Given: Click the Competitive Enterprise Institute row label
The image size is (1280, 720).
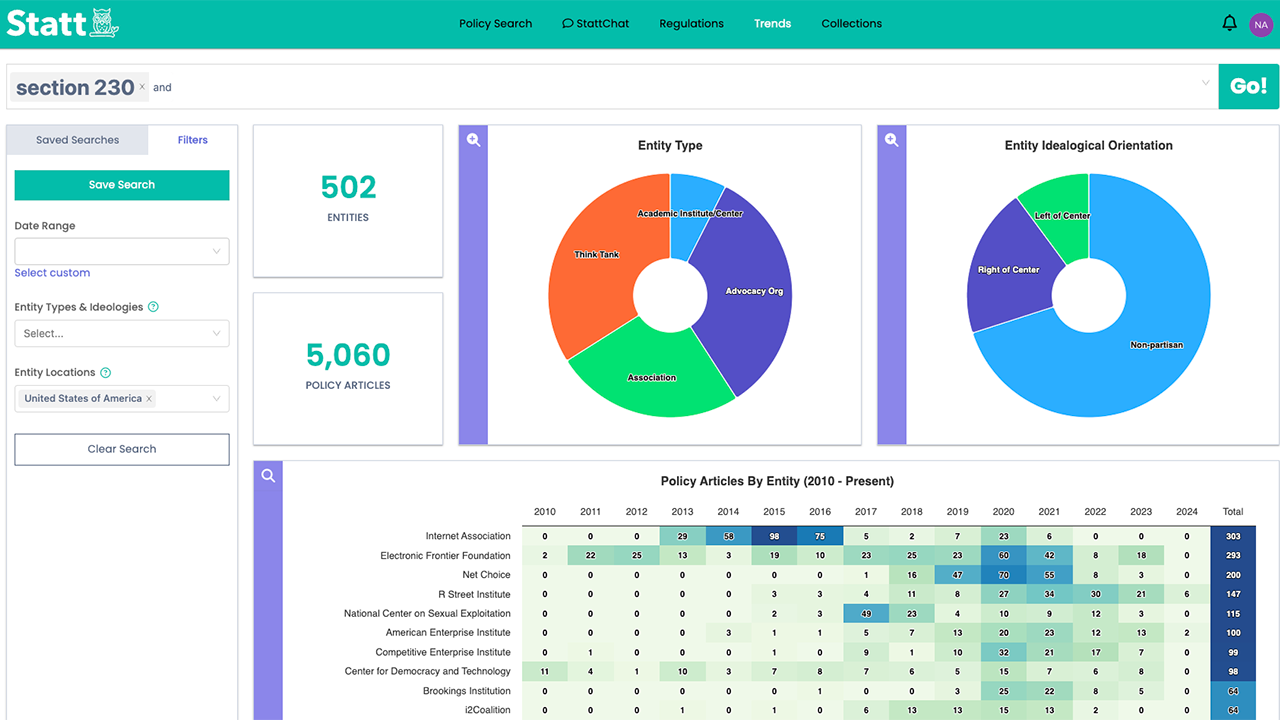Looking at the screenshot, I should (443, 652).
